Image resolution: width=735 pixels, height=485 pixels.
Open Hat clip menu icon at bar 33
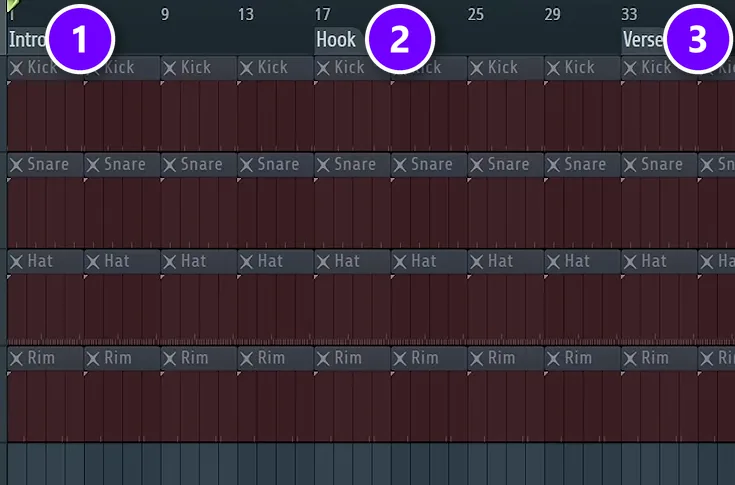[630, 262]
